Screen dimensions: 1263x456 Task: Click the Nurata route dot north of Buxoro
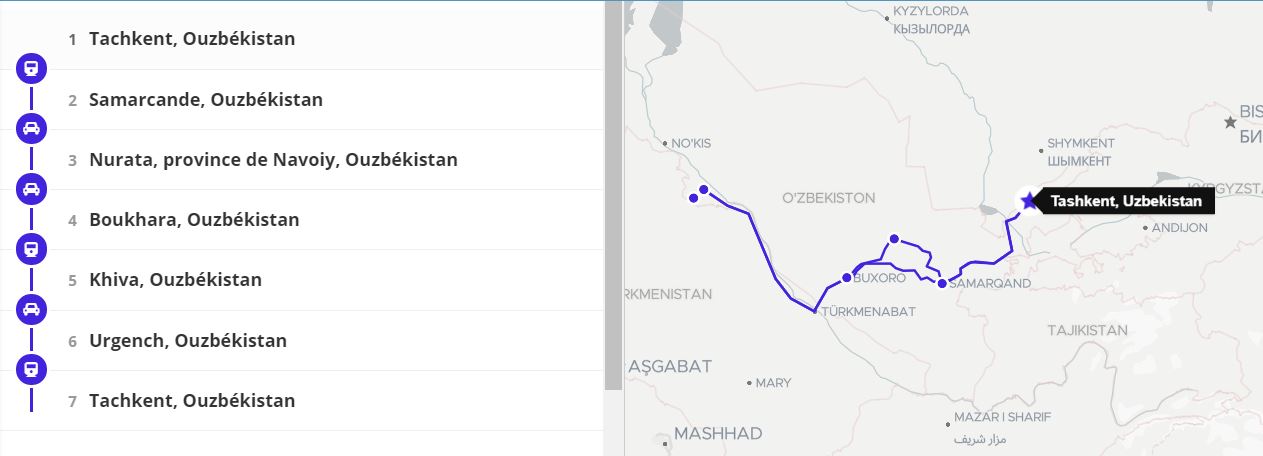pyautogui.click(x=894, y=238)
